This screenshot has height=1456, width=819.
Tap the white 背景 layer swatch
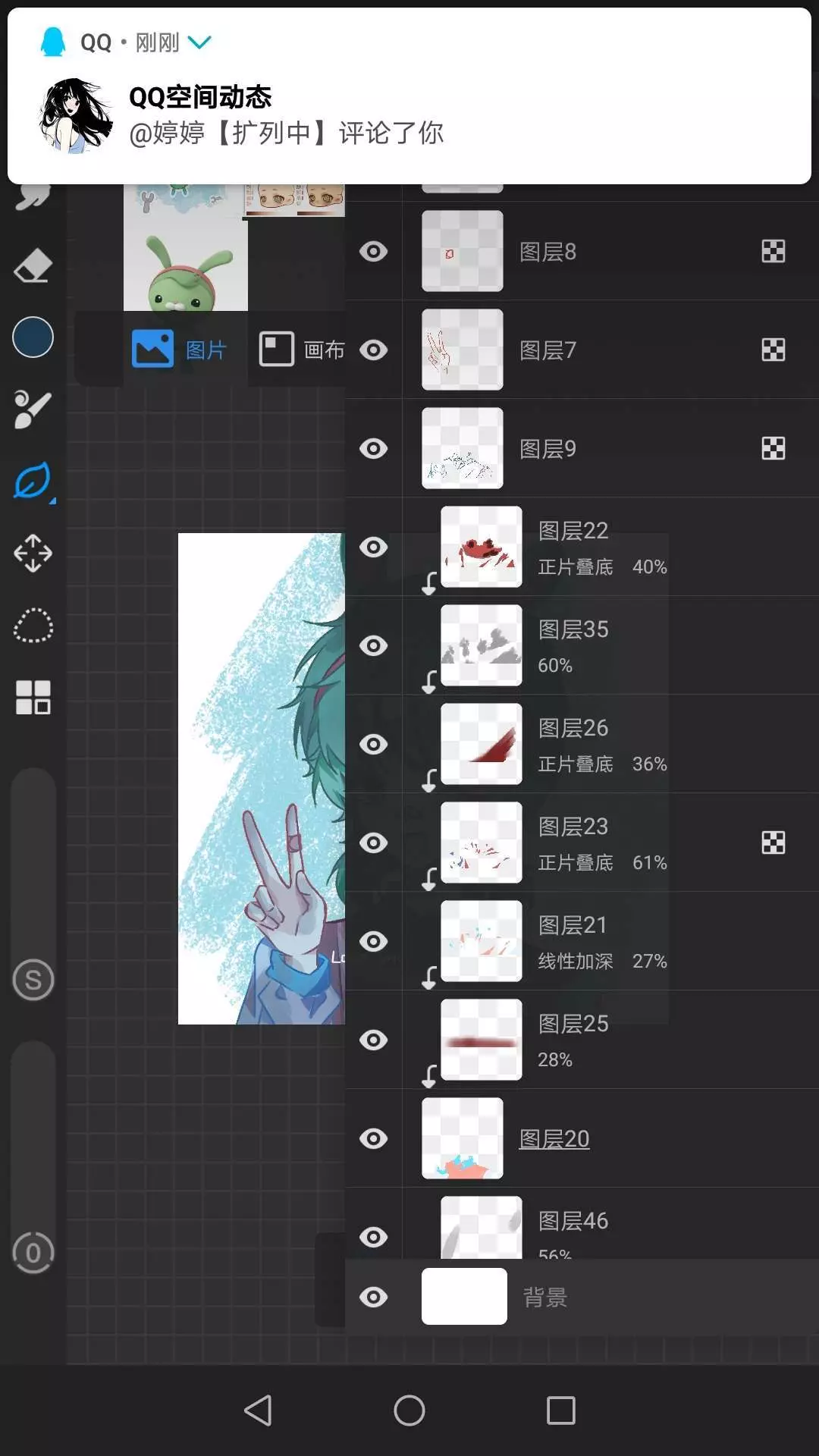pos(464,1296)
